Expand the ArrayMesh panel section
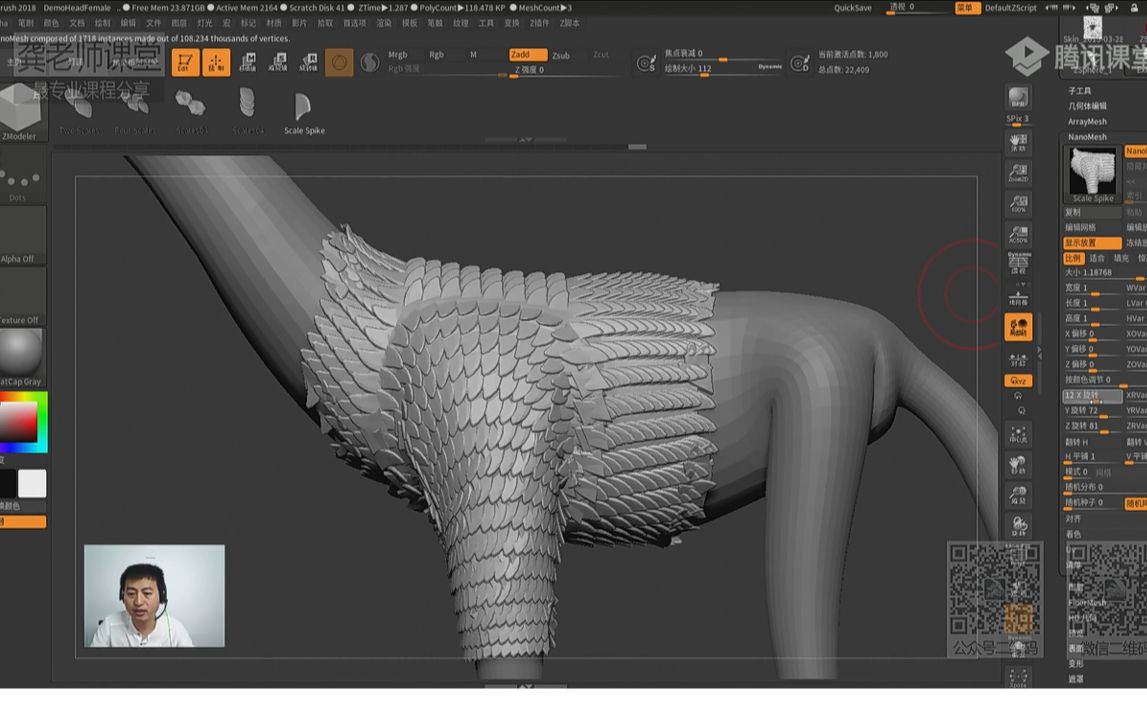The image size is (1147, 717). tap(1088, 122)
